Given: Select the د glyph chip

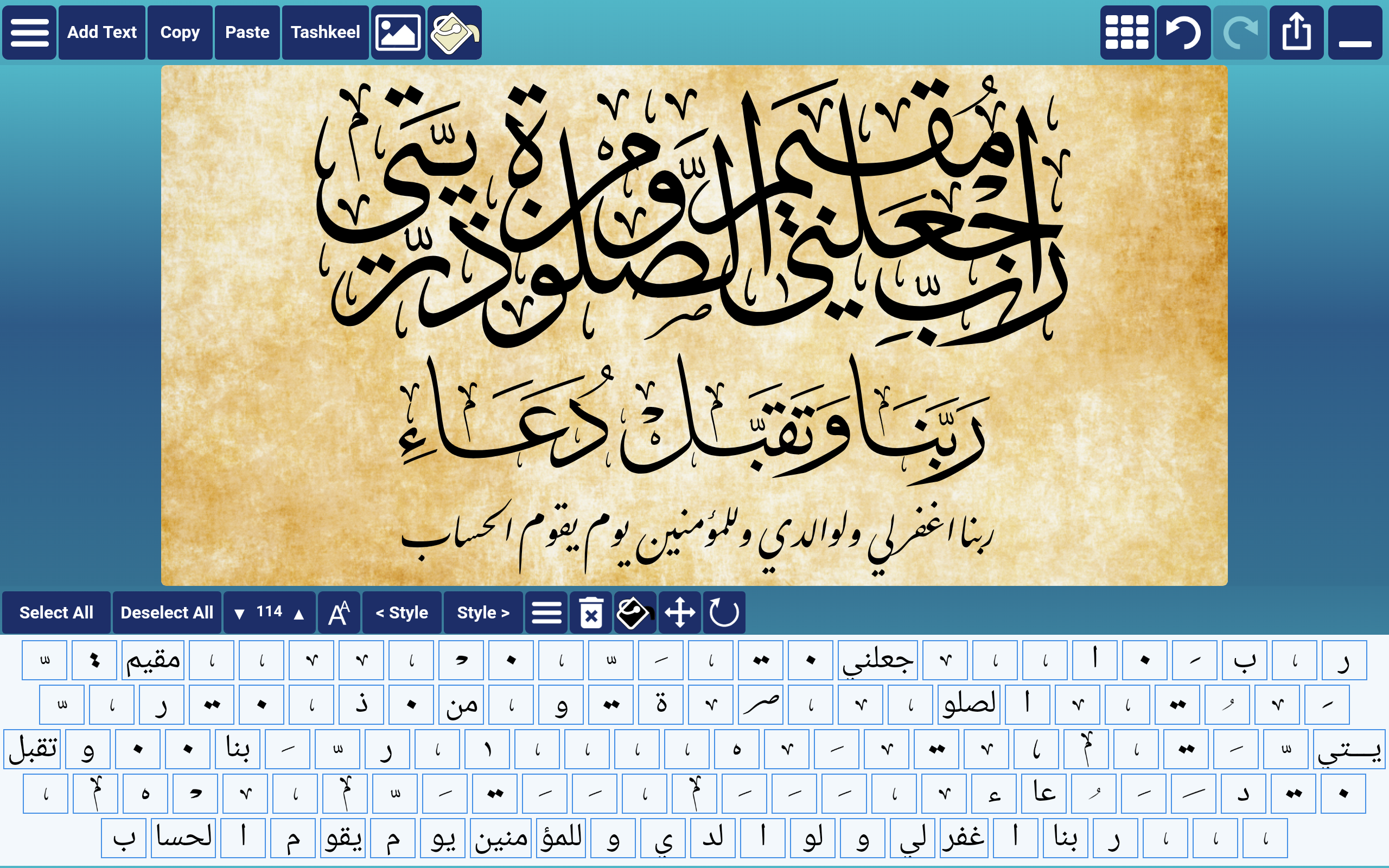Looking at the screenshot, I should (x=1244, y=794).
